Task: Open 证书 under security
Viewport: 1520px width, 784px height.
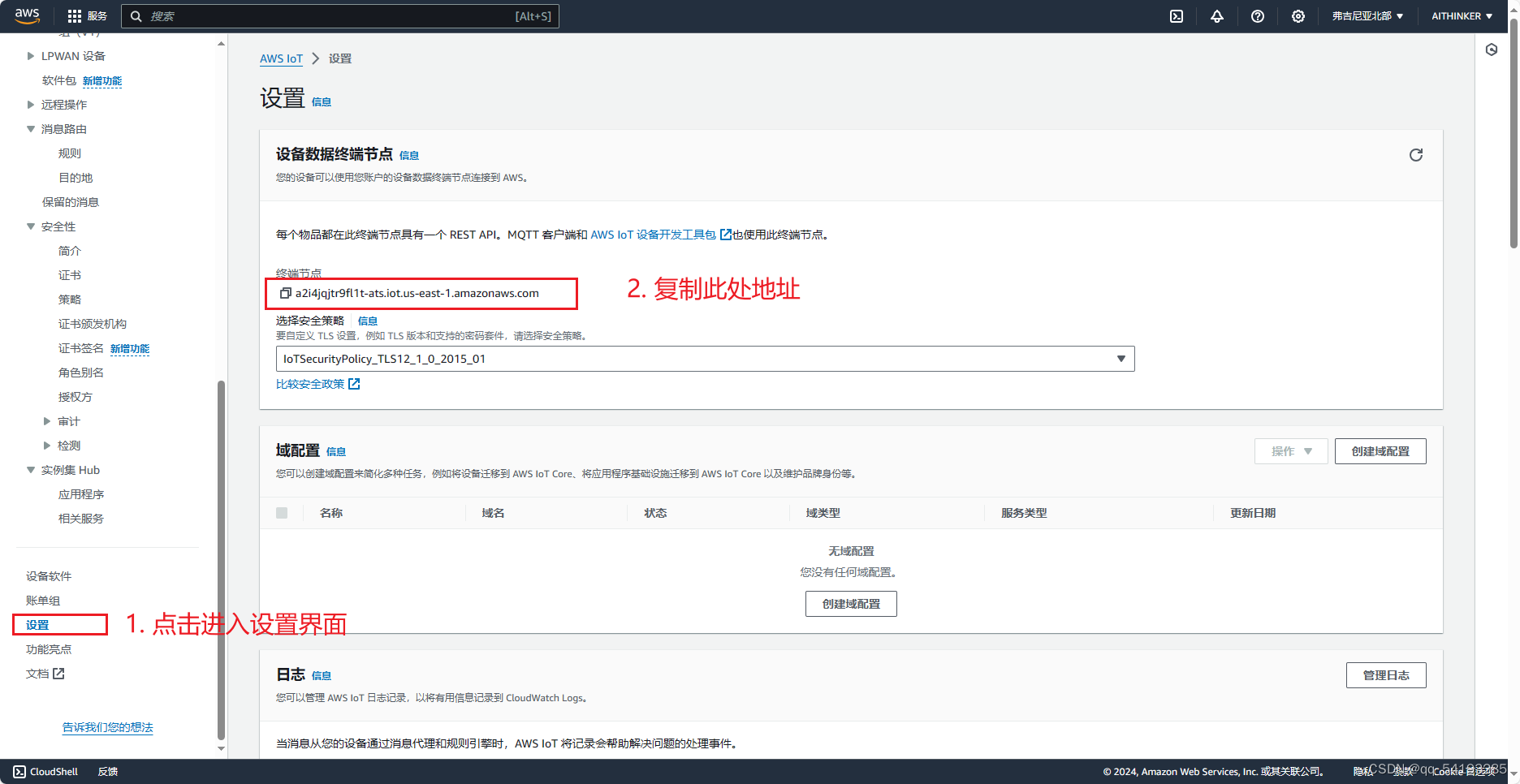Action: (x=70, y=275)
